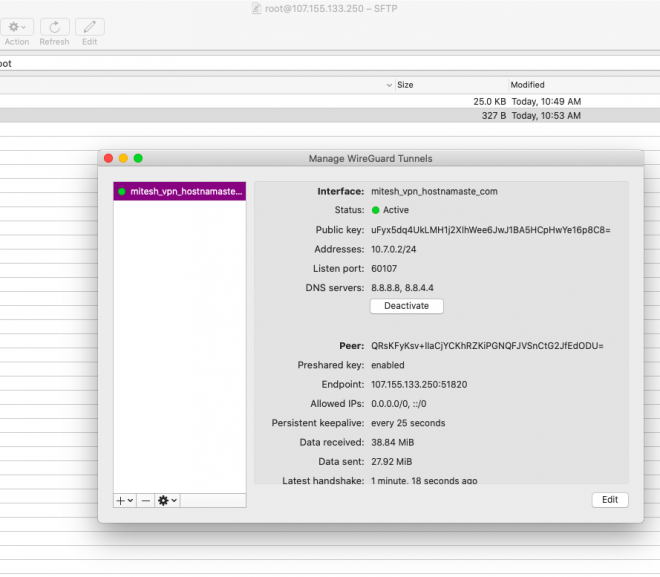Screen dimensions: 660x577
Task: Click the interface name mitesh_vpn_hostnamaste_com
Action: 434,191
